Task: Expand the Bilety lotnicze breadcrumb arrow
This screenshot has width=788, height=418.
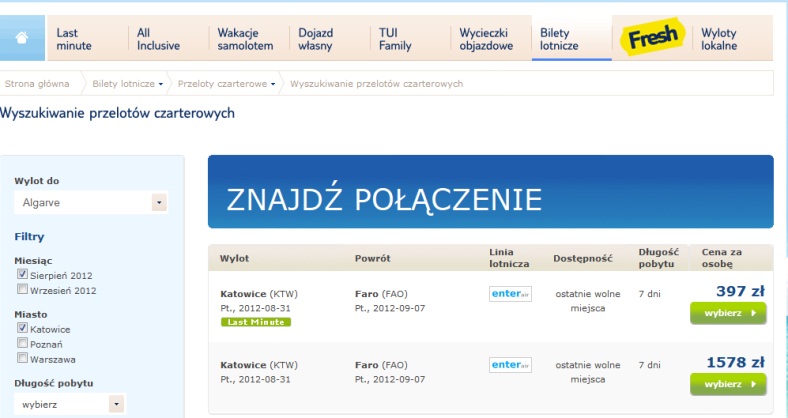Action: (x=161, y=84)
